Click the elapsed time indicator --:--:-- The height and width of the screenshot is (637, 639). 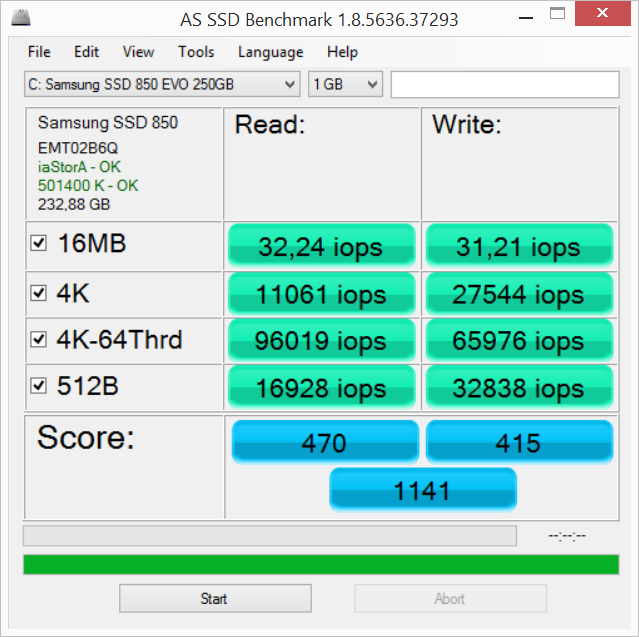pos(567,536)
